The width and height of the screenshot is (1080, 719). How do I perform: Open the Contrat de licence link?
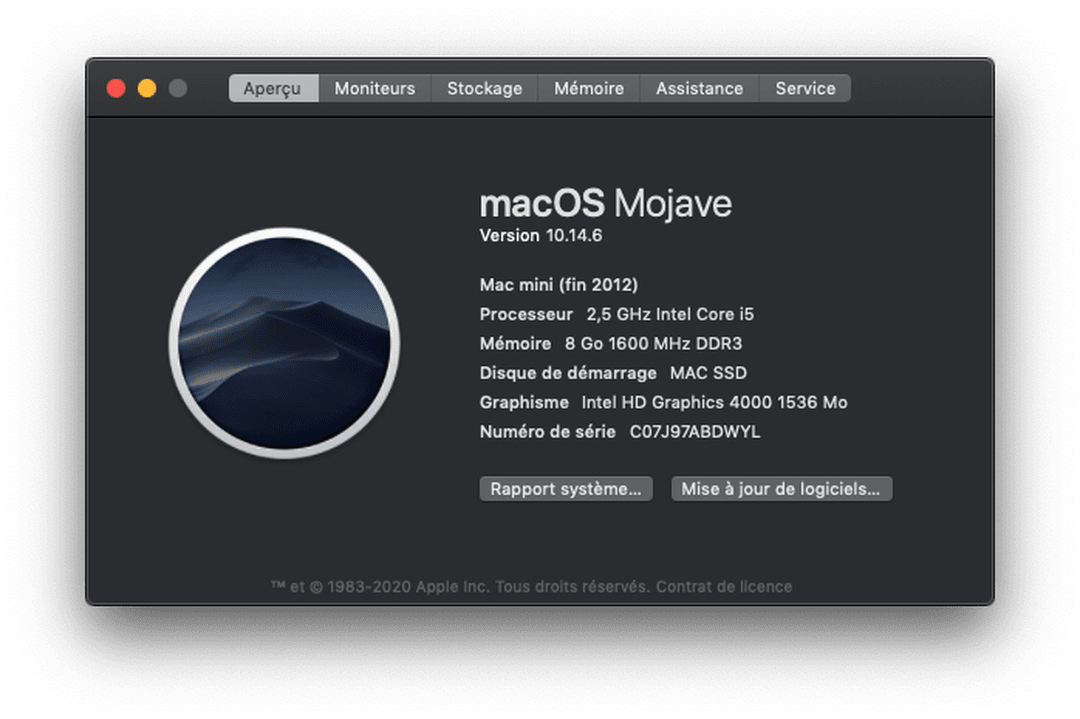(724, 587)
